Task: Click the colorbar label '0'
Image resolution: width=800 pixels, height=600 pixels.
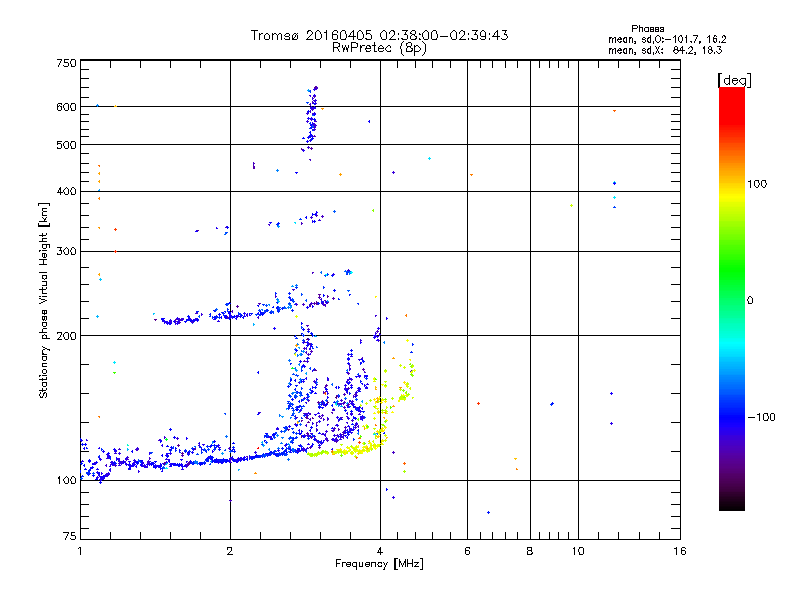Action: click(750, 301)
